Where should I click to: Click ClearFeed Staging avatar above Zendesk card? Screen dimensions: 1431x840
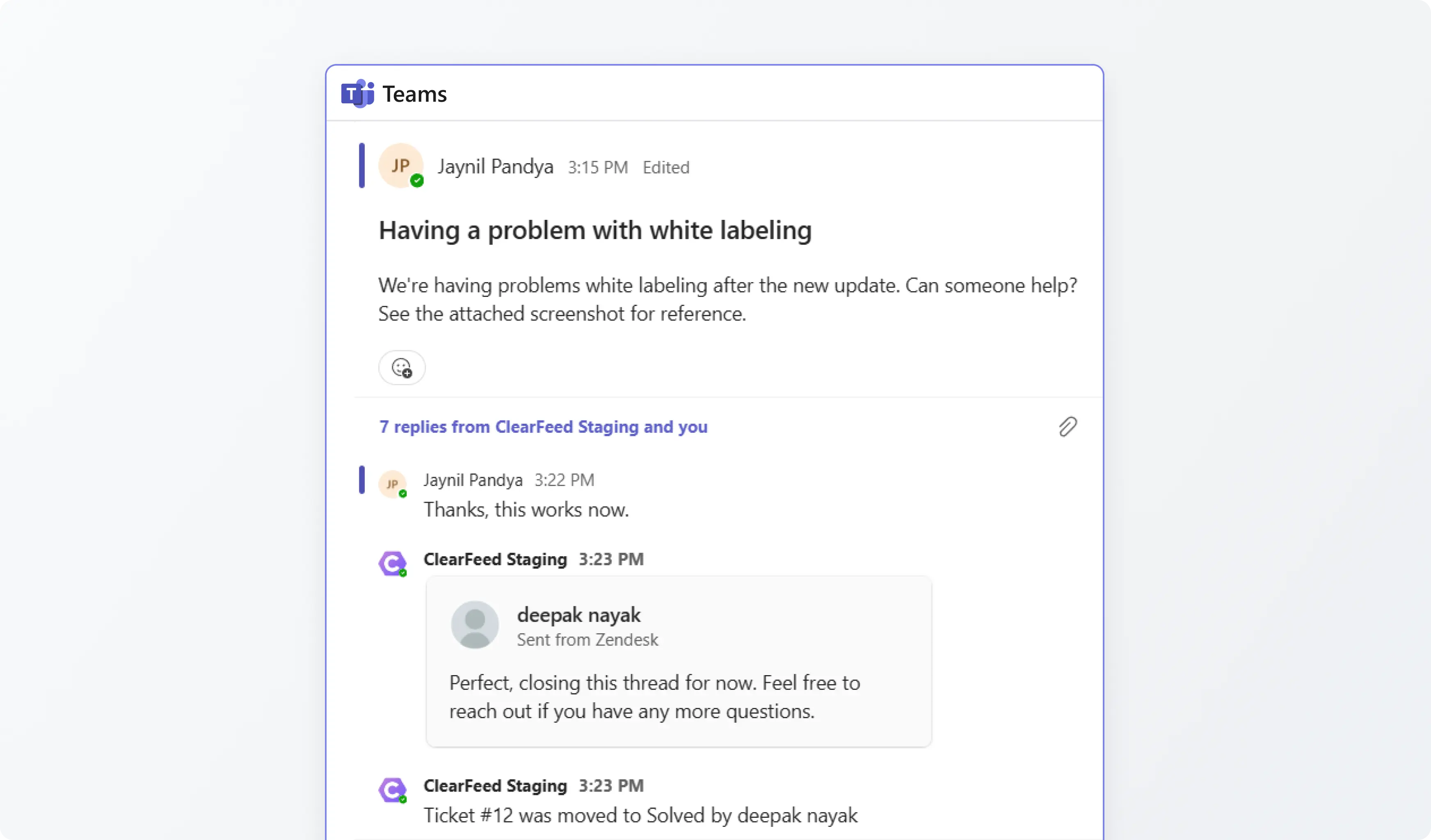point(392,564)
